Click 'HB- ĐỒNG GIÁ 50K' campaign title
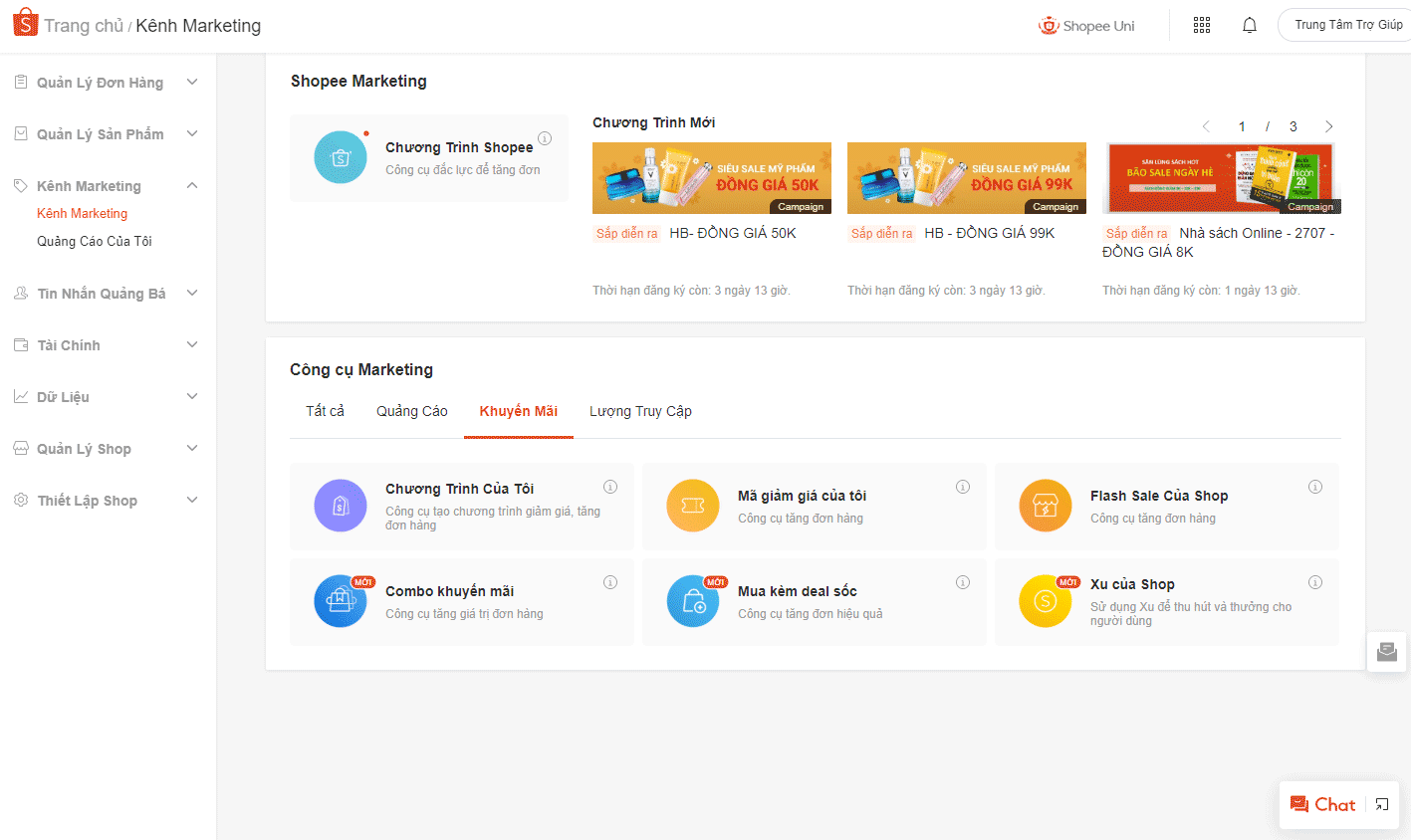Image resolution: width=1411 pixels, height=840 pixels. tap(733, 233)
